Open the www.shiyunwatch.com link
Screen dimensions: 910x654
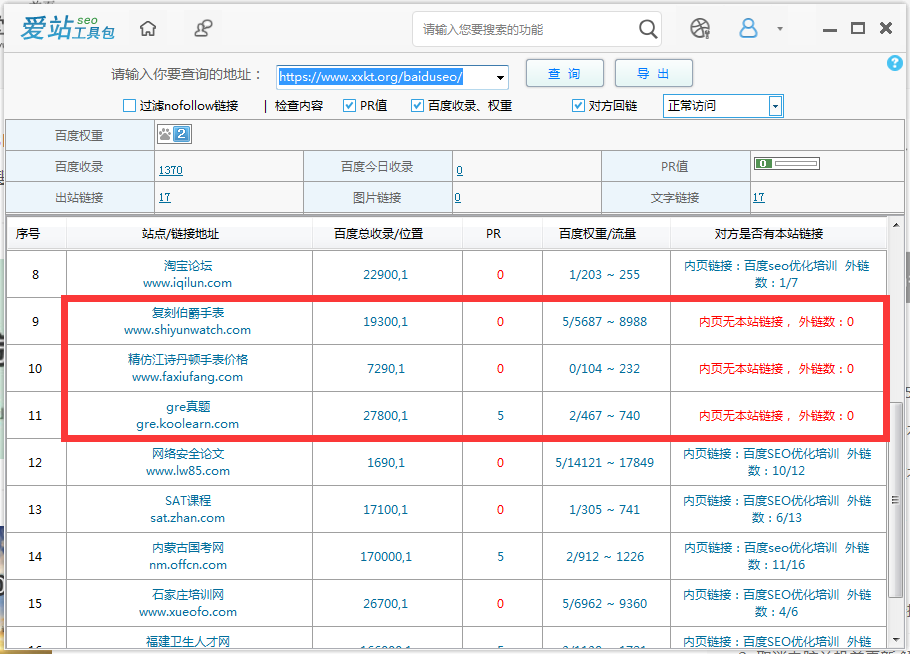187,330
